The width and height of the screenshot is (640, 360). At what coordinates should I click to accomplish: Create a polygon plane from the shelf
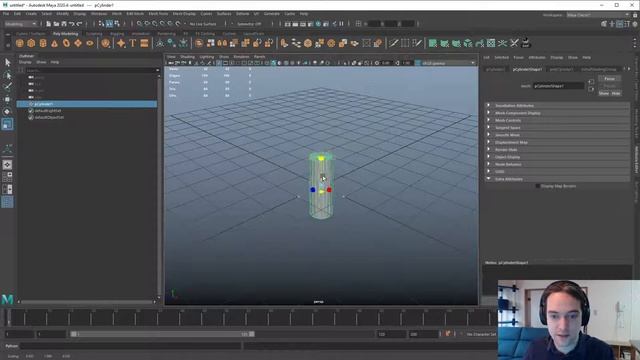point(78,43)
